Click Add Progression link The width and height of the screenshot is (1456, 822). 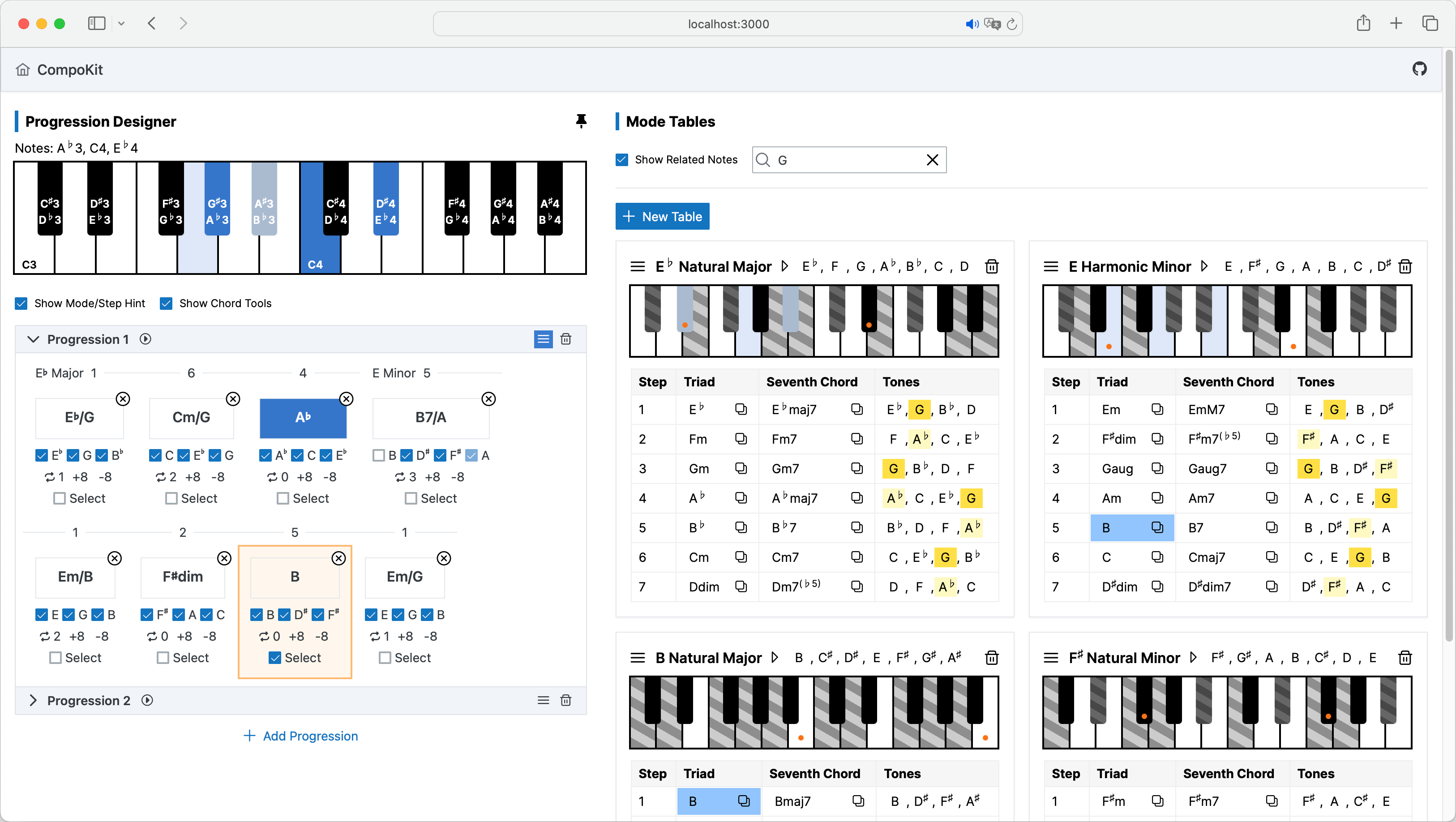click(x=300, y=736)
